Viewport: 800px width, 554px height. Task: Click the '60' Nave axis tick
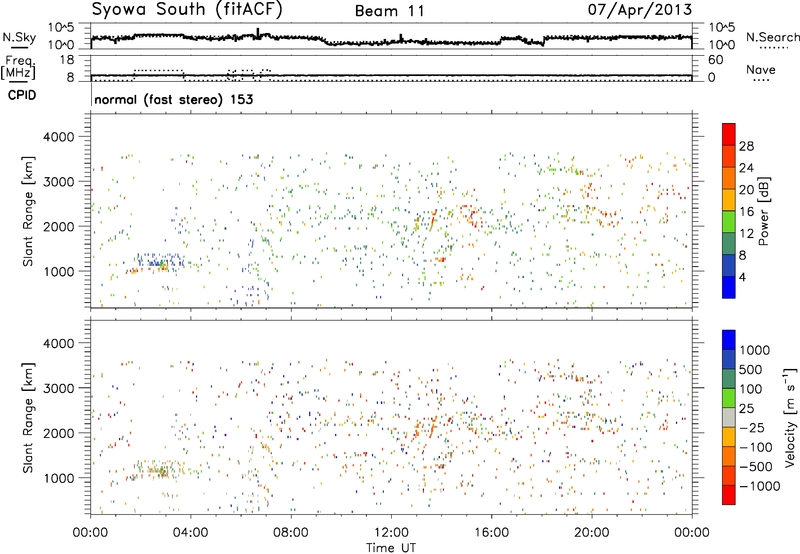(x=716, y=60)
